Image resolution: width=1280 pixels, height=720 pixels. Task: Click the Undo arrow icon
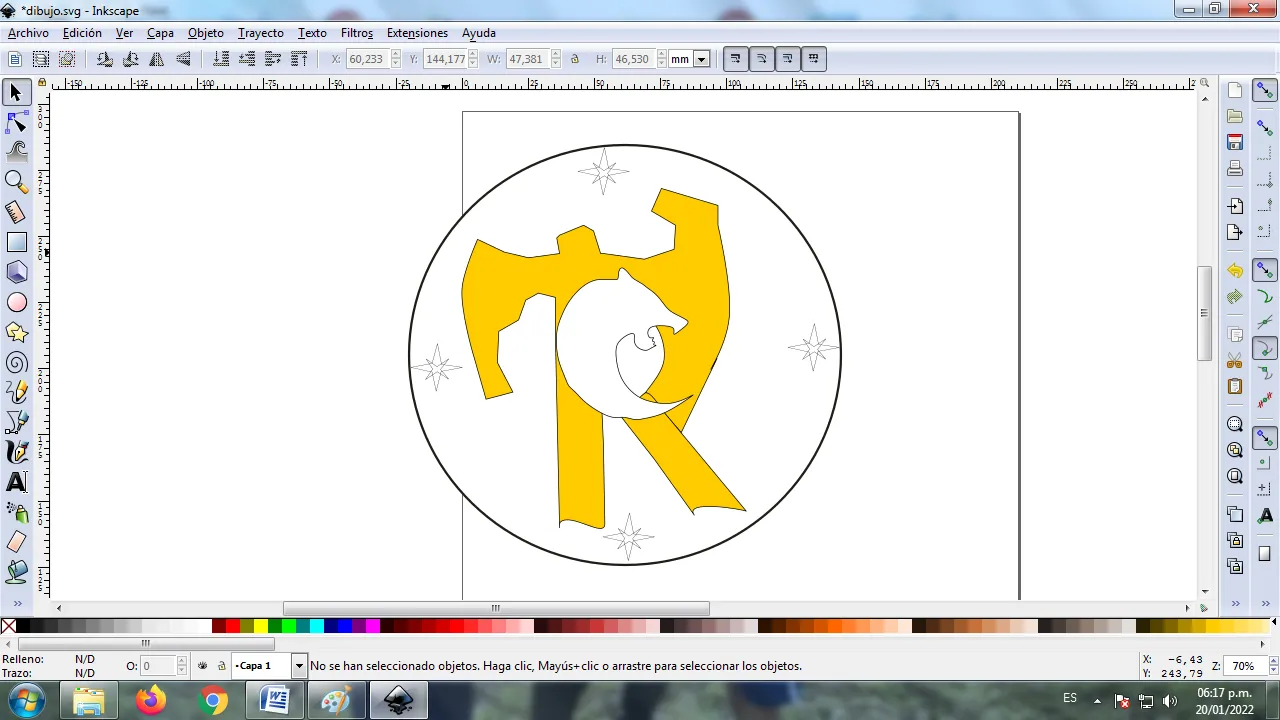click(x=1235, y=271)
